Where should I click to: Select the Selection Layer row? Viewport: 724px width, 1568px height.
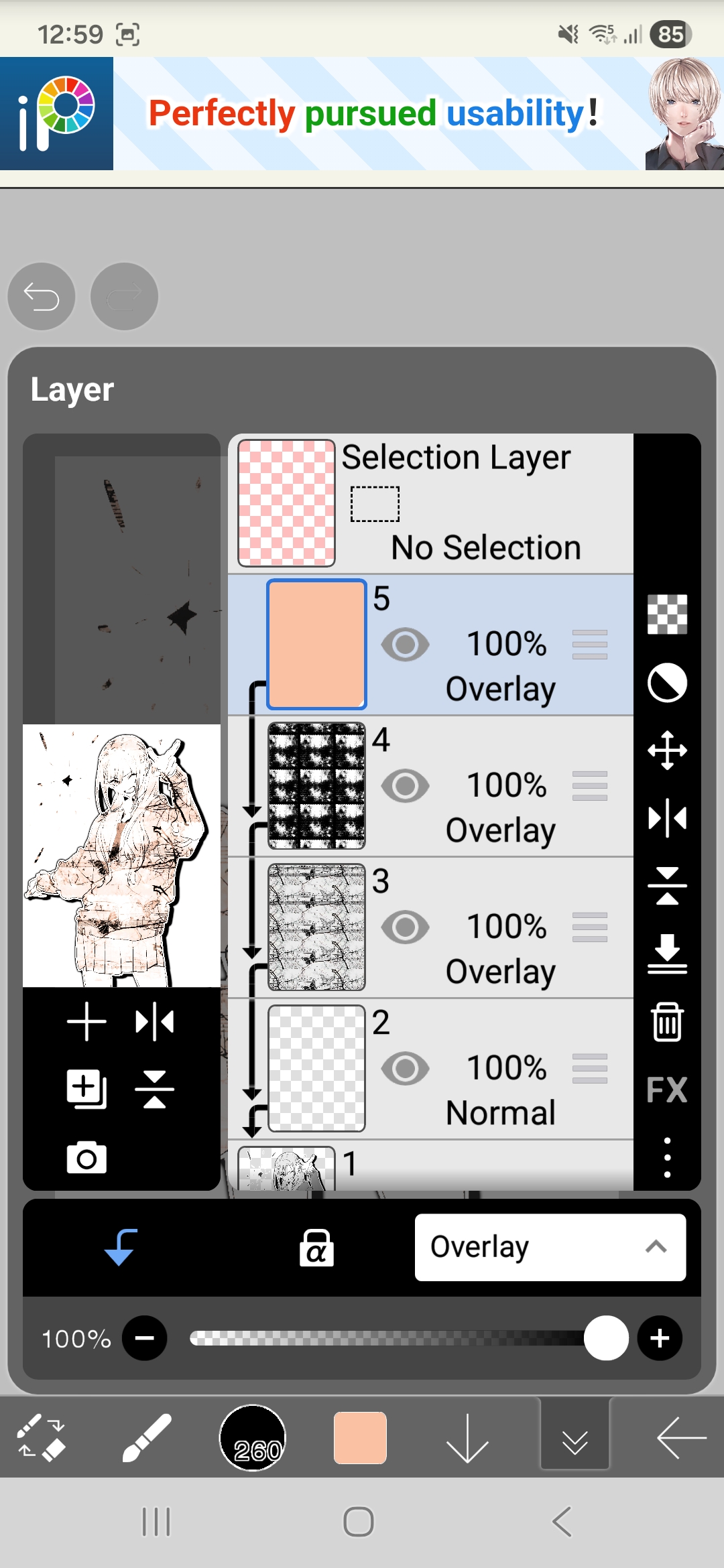[x=430, y=503]
